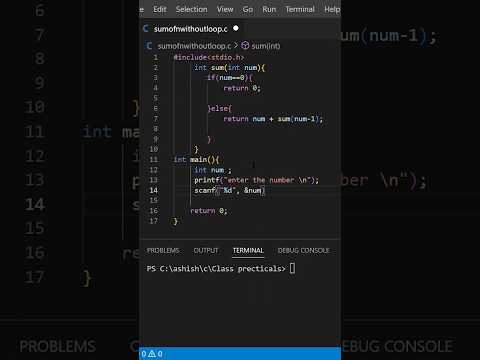Open breadcrumb symbol sum(int)
The width and height of the screenshot is (480, 360).
[266, 46]
